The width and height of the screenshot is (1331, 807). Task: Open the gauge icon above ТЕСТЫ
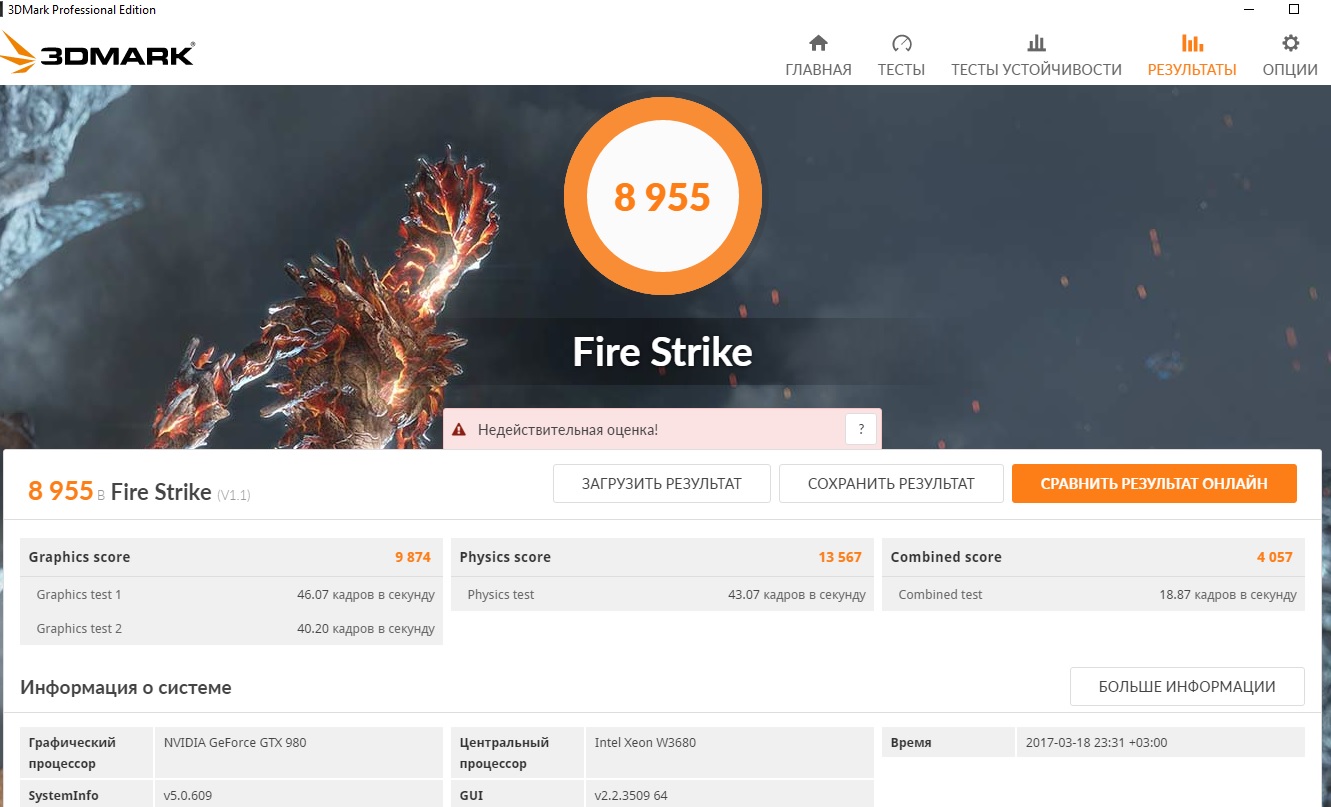point(901,43)
